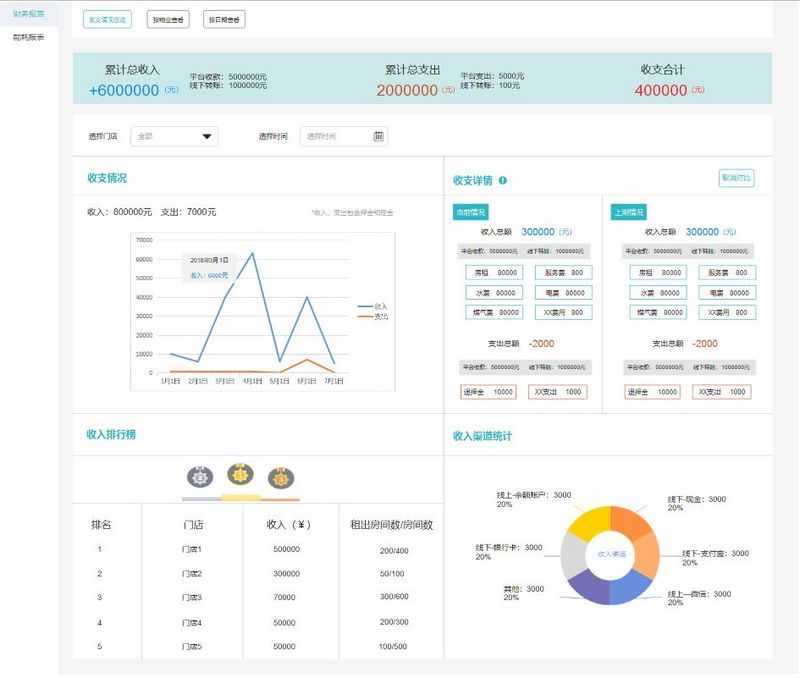Select the gold first-place medal icon
Viewport: 800px width, 678px height.
click(238, 477)
